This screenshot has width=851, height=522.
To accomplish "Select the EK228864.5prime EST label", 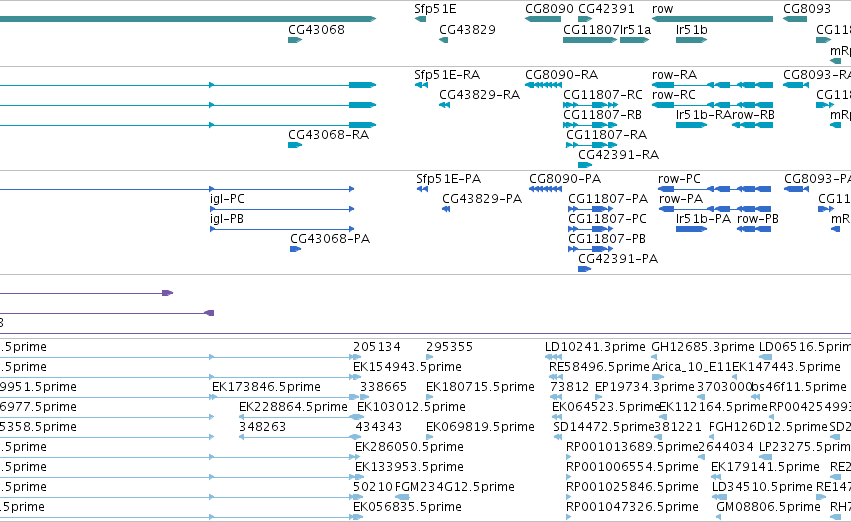I will (x=293, y=407).
